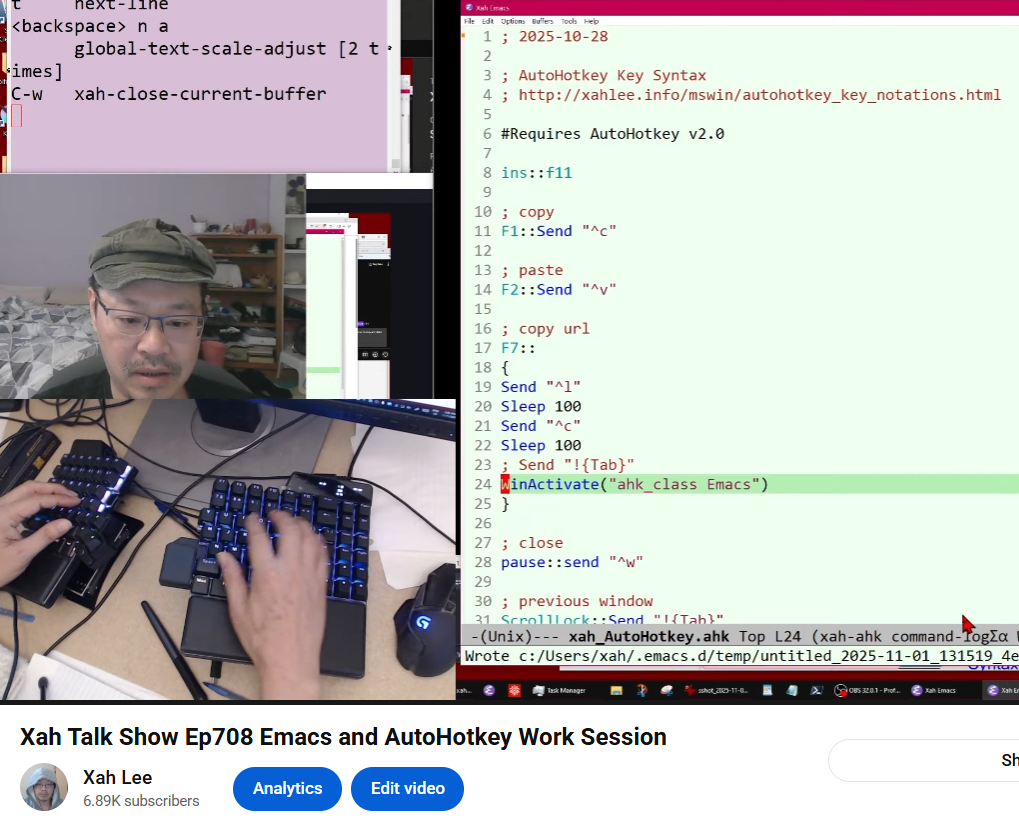Click the xah_AutoHotkey.ahk buffer name in the mode line

click(649, 637)
